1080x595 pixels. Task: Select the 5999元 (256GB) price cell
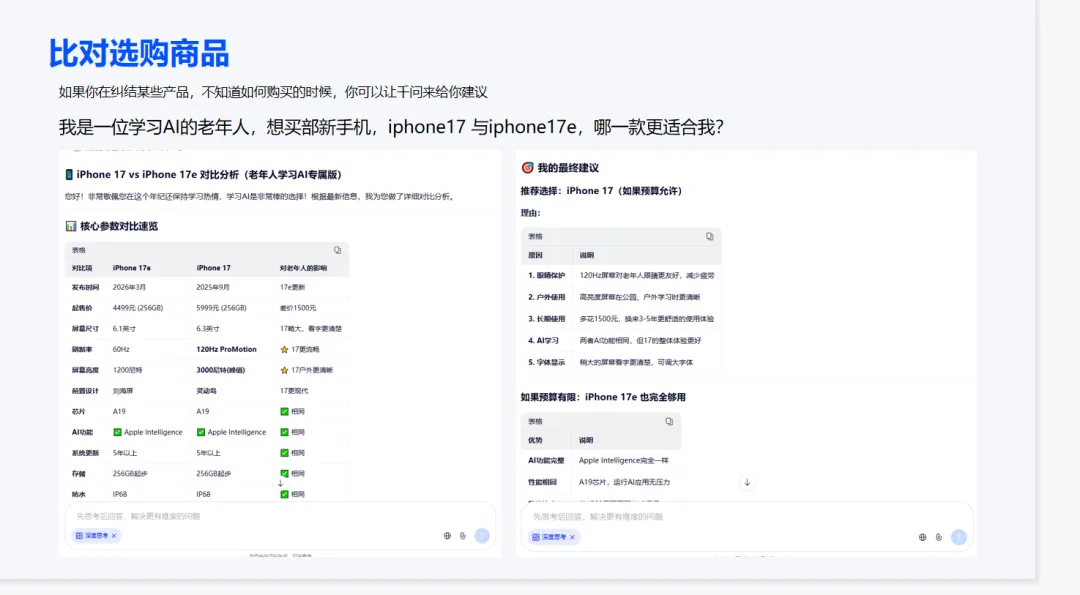[221, 308]
